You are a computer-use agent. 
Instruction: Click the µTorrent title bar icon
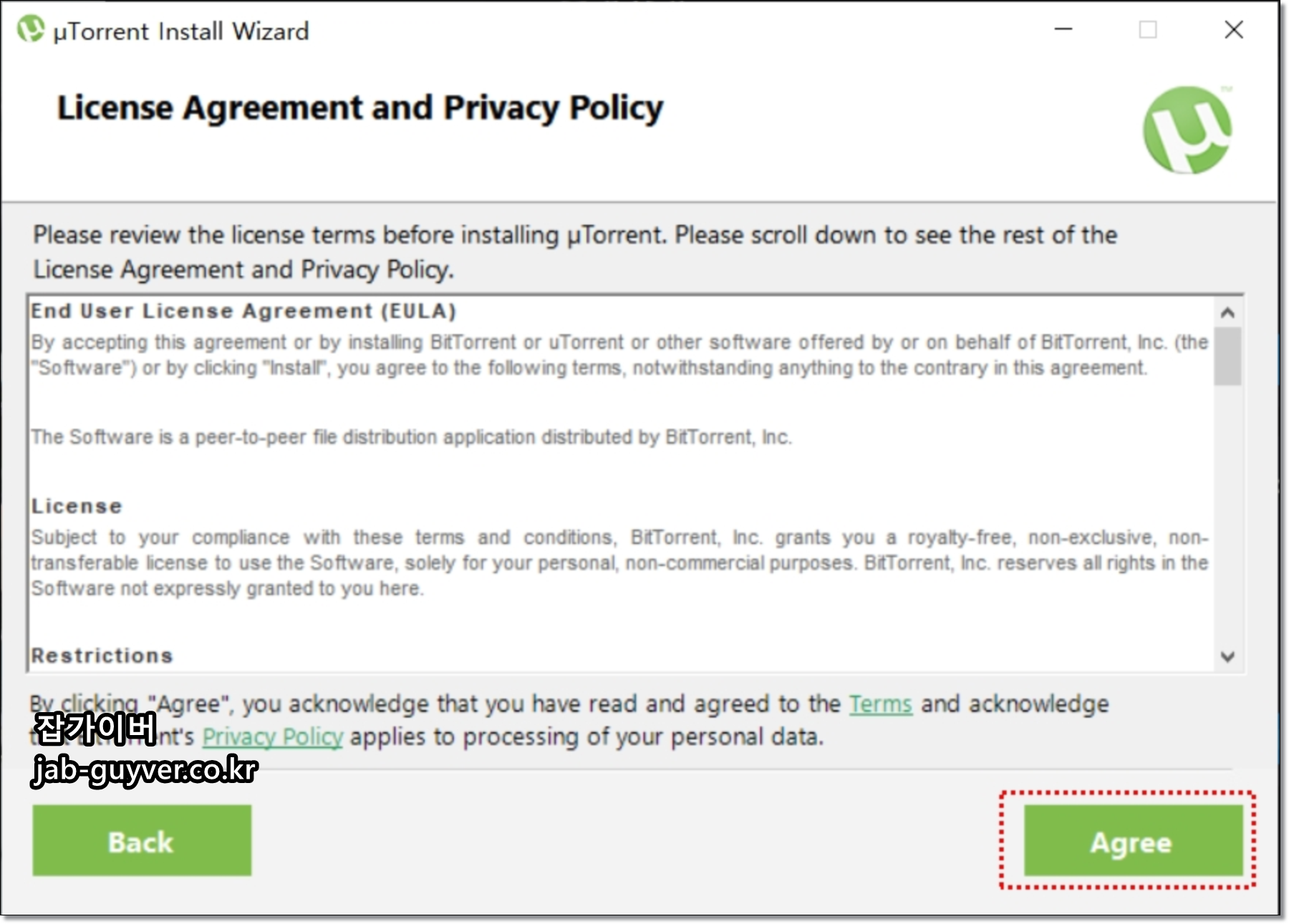coord(31,29)
